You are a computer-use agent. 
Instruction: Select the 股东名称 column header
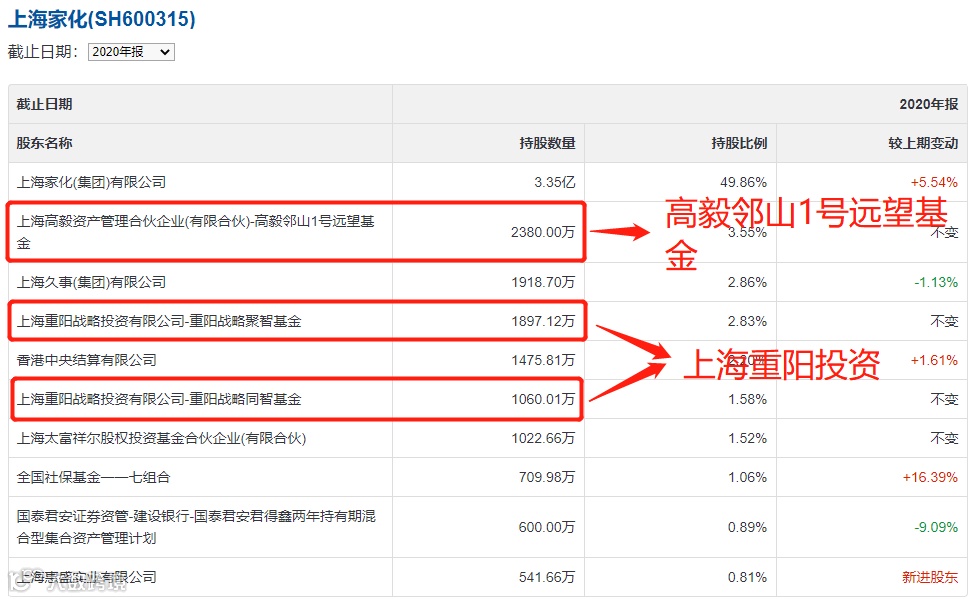pyautogui.click(x=44, y=143)
